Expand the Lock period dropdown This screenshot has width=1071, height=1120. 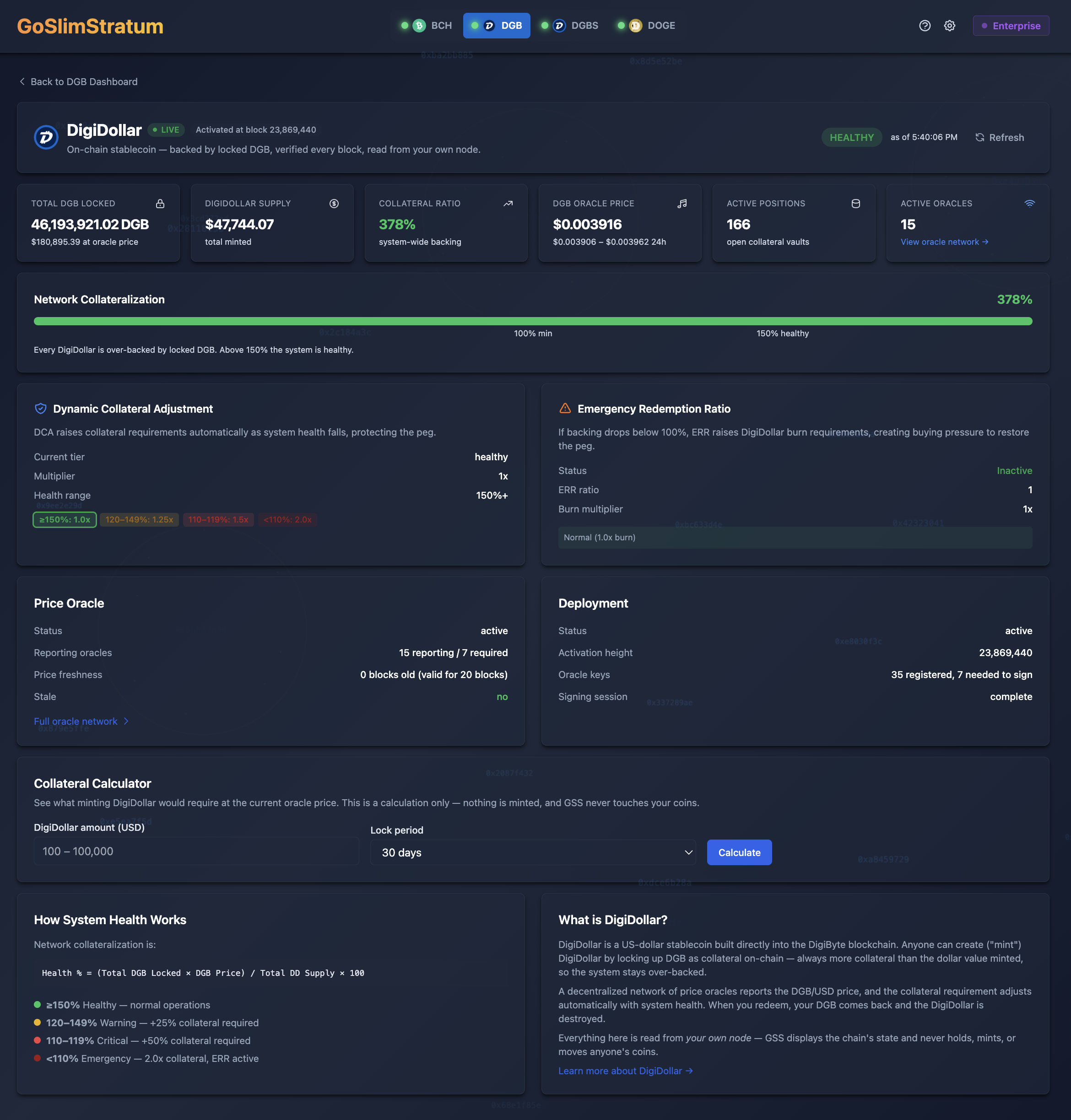[x=533, y=852]
